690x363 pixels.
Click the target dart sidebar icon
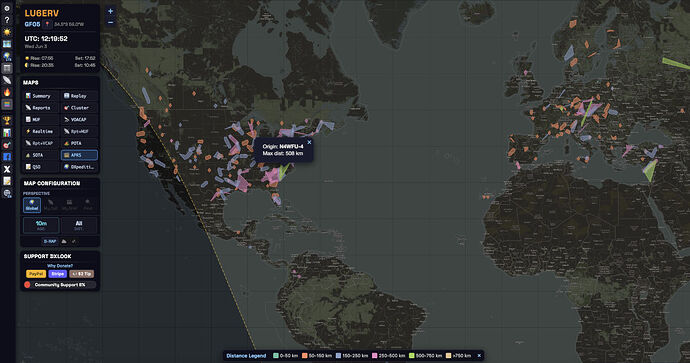[7, 145]
